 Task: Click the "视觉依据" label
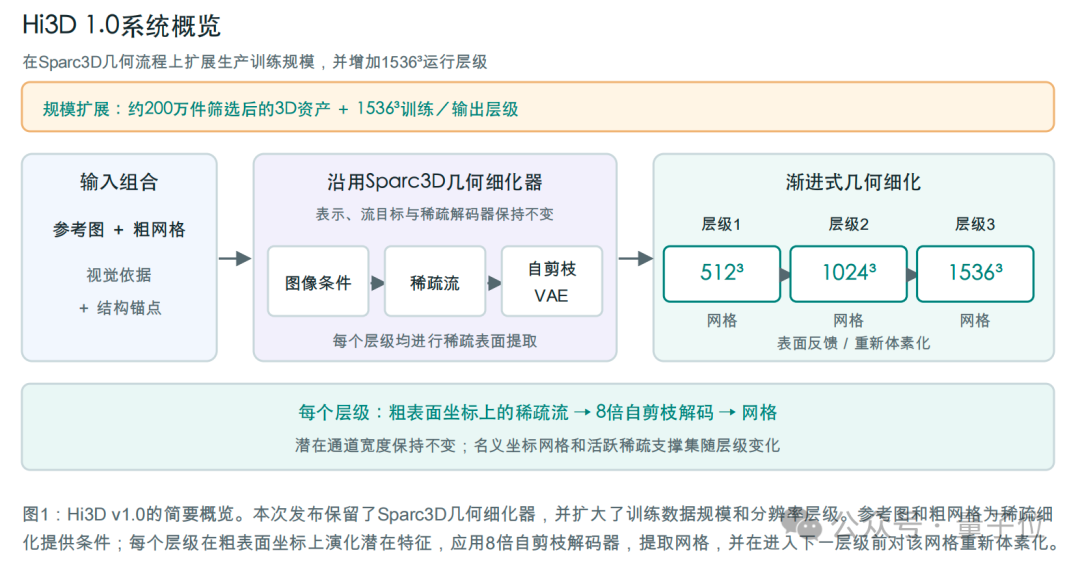[x=119, y=275]
